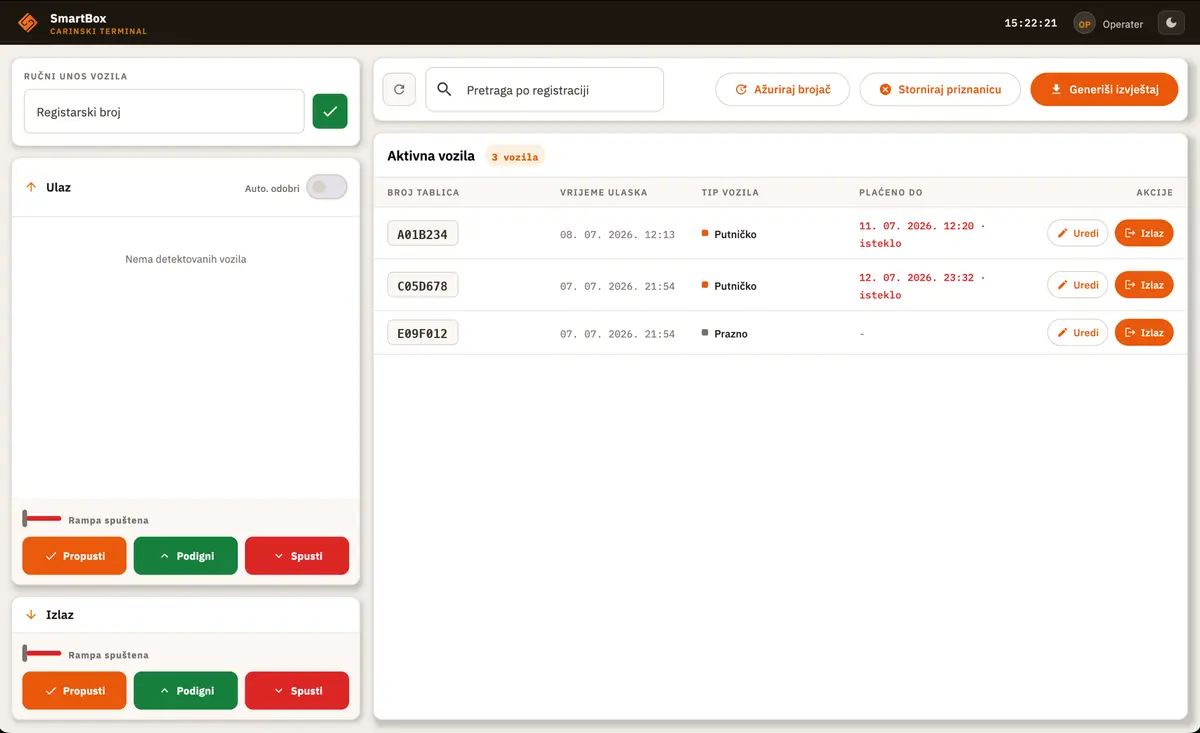Click the Nema detektovanih vozila message
Viewport: 1200px width, 733px height.
tap(186, 259)
